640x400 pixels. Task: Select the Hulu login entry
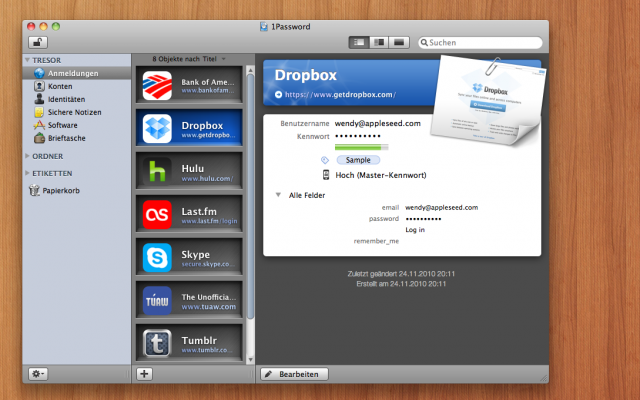click(189, 171)
